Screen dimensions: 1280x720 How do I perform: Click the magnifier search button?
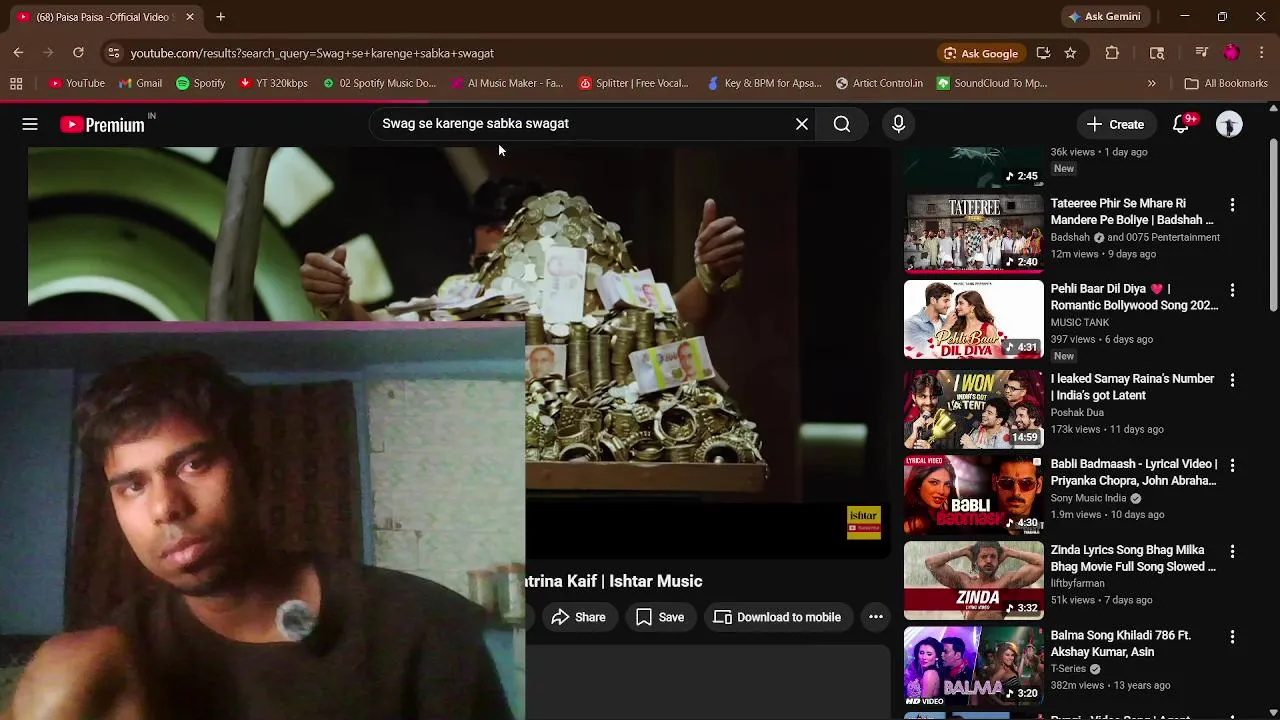pyautogui.click(x=842, y=124)
